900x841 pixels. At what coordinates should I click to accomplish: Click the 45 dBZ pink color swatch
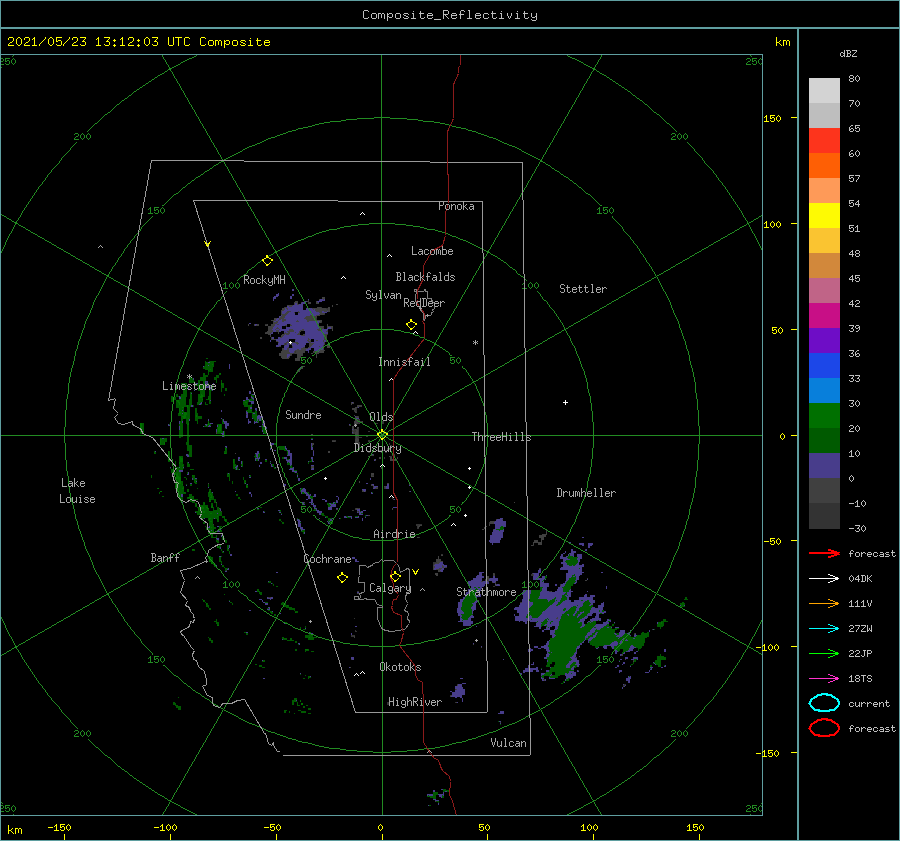824,290
